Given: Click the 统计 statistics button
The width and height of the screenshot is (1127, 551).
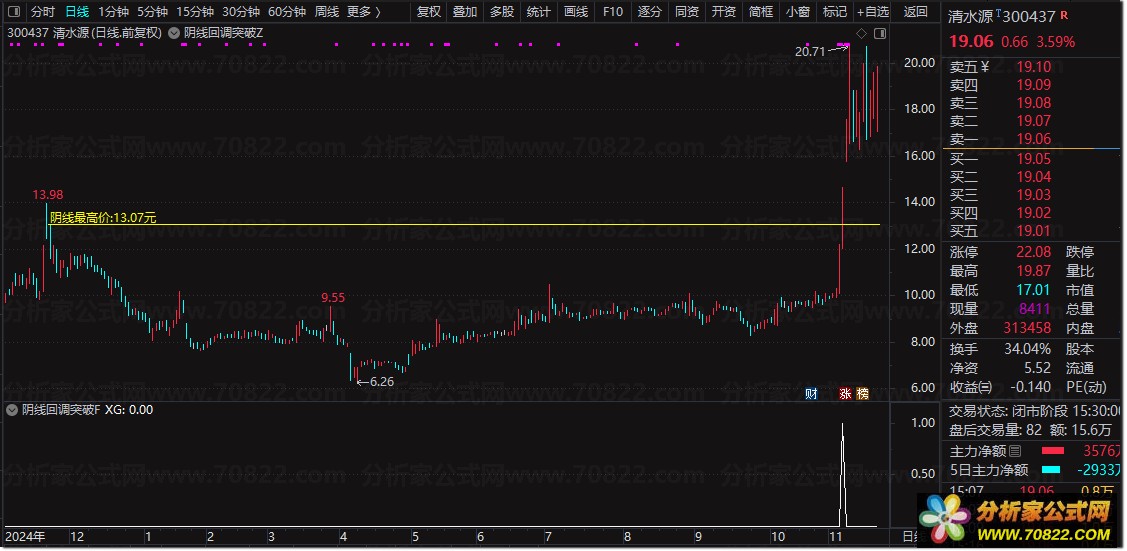Looking at the screenshot, I should [x=538, y=11].
